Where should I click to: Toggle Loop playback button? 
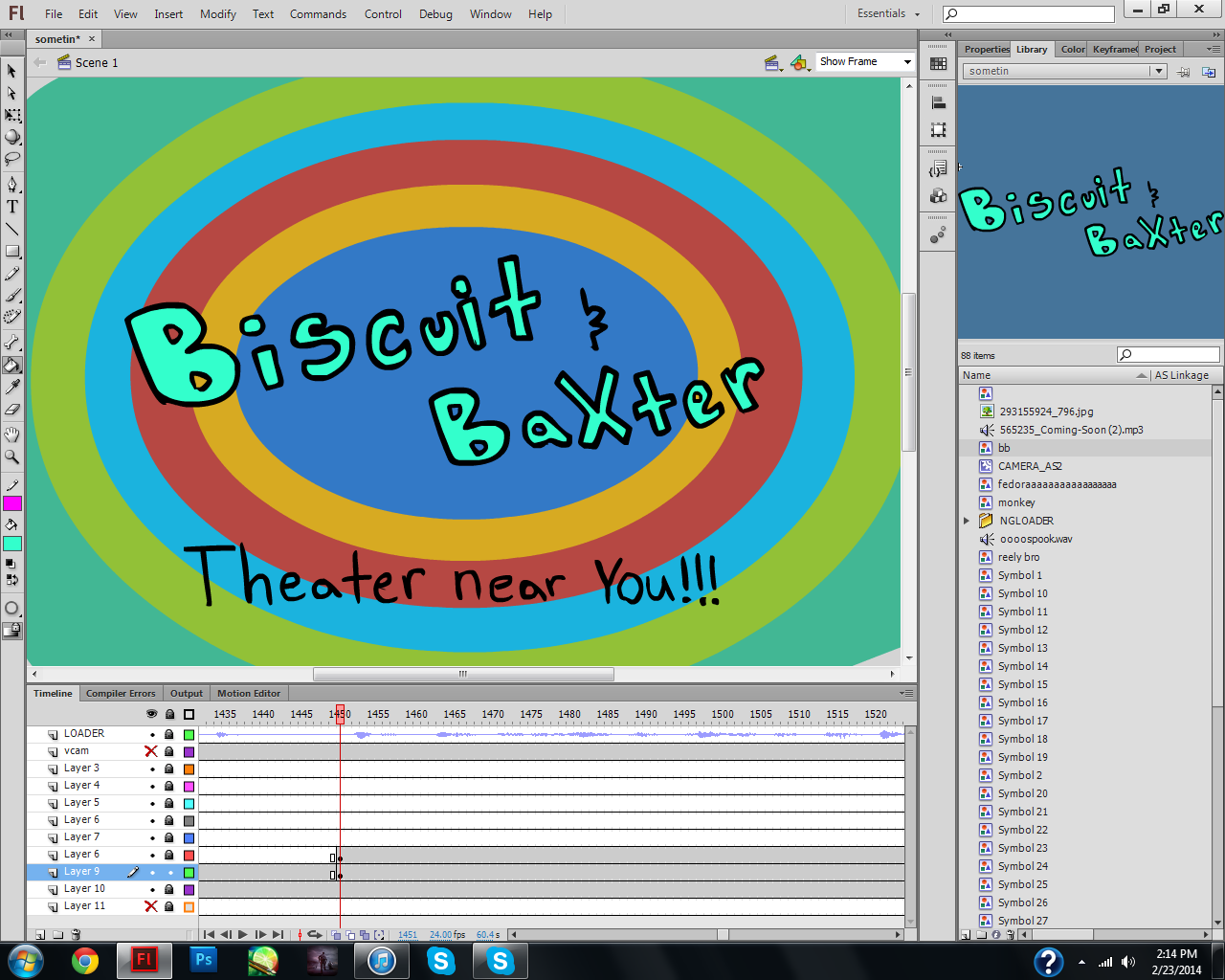click(314, 934)
